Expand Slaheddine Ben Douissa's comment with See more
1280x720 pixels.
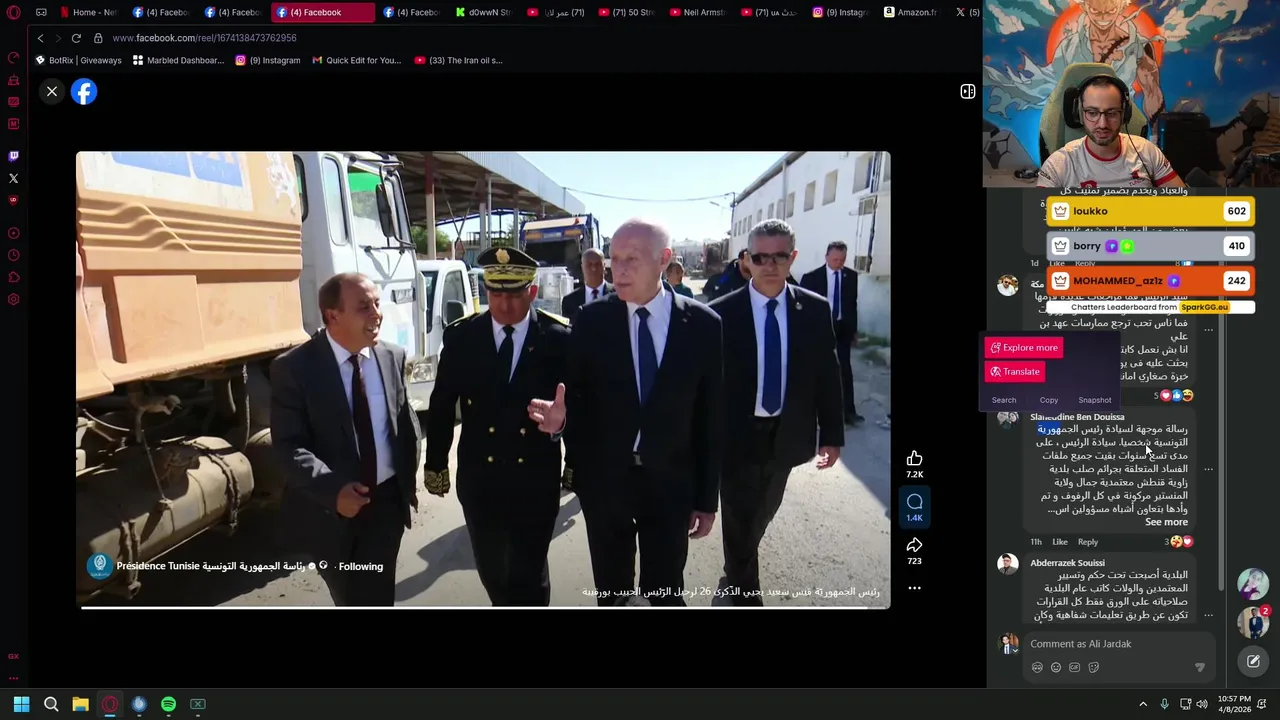(1166, 522)
